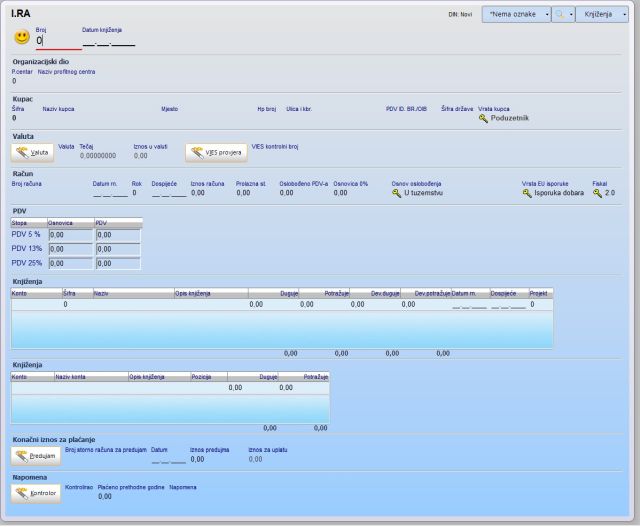Click the yellow smiley face icon

(21, 38)
